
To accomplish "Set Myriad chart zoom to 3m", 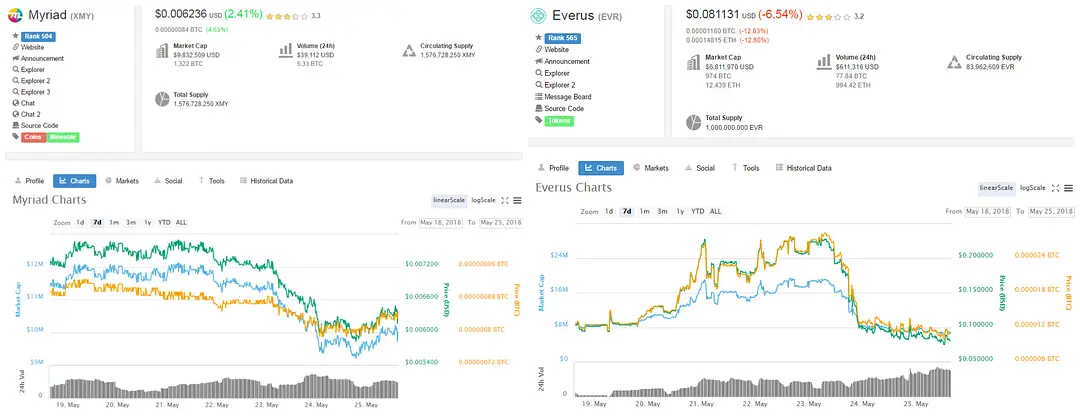I will pos(131,223).
